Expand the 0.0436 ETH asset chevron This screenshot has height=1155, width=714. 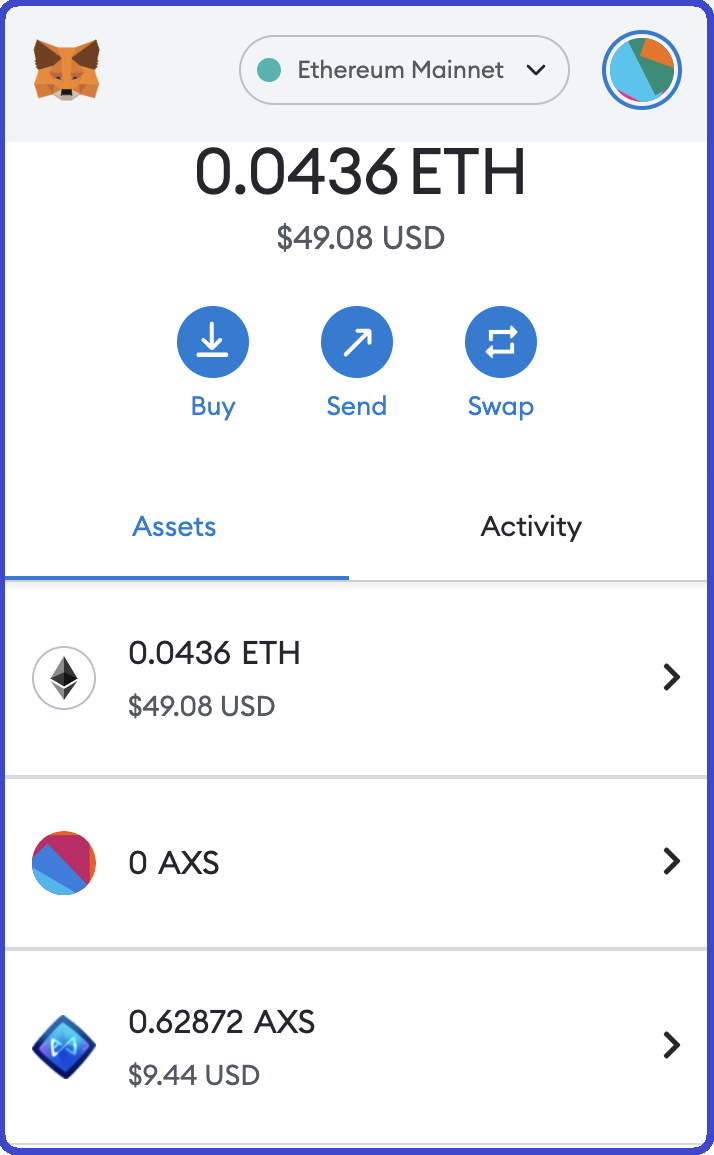(671, 677)
